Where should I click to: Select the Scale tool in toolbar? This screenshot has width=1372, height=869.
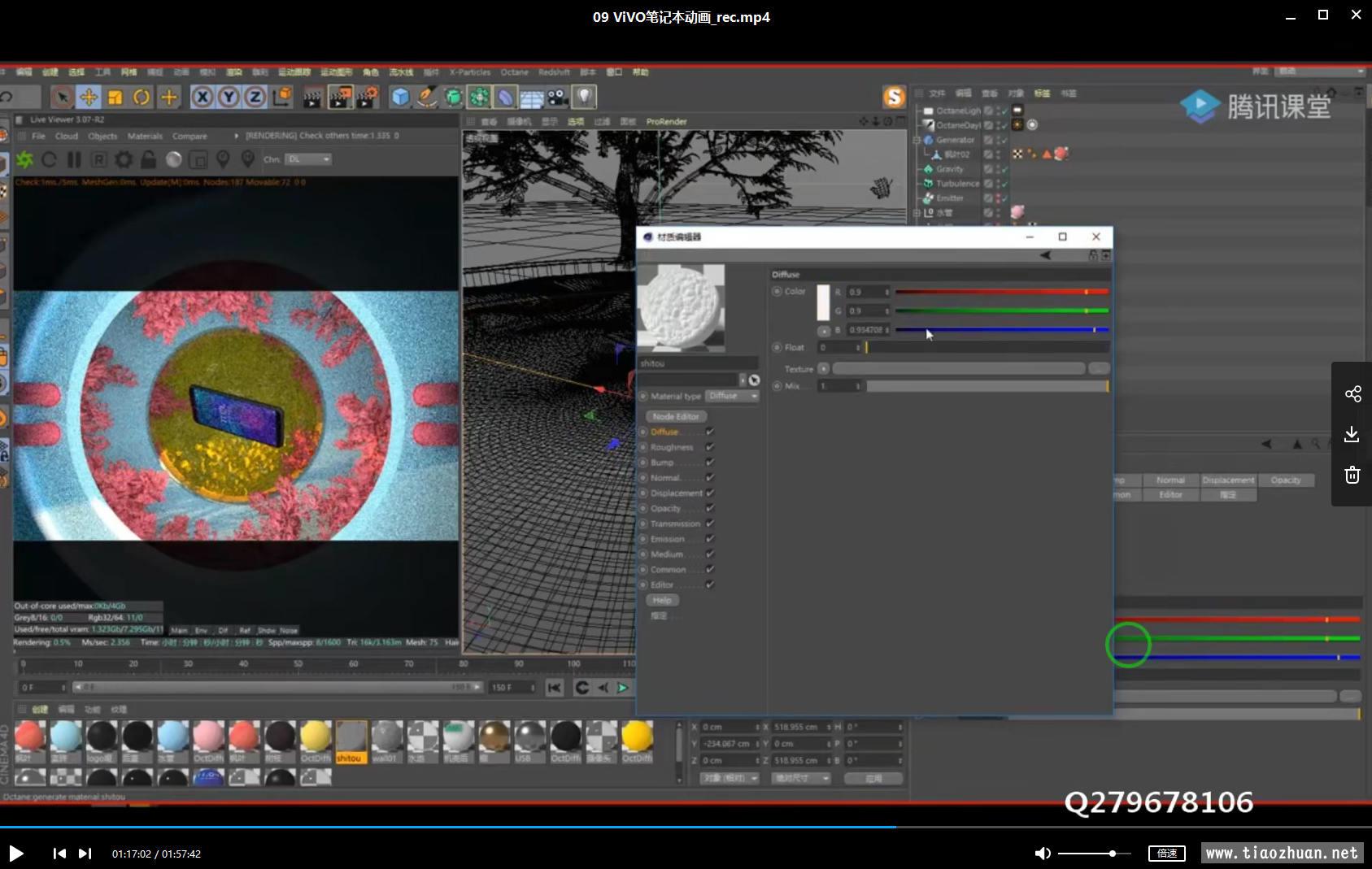point(115,98)
